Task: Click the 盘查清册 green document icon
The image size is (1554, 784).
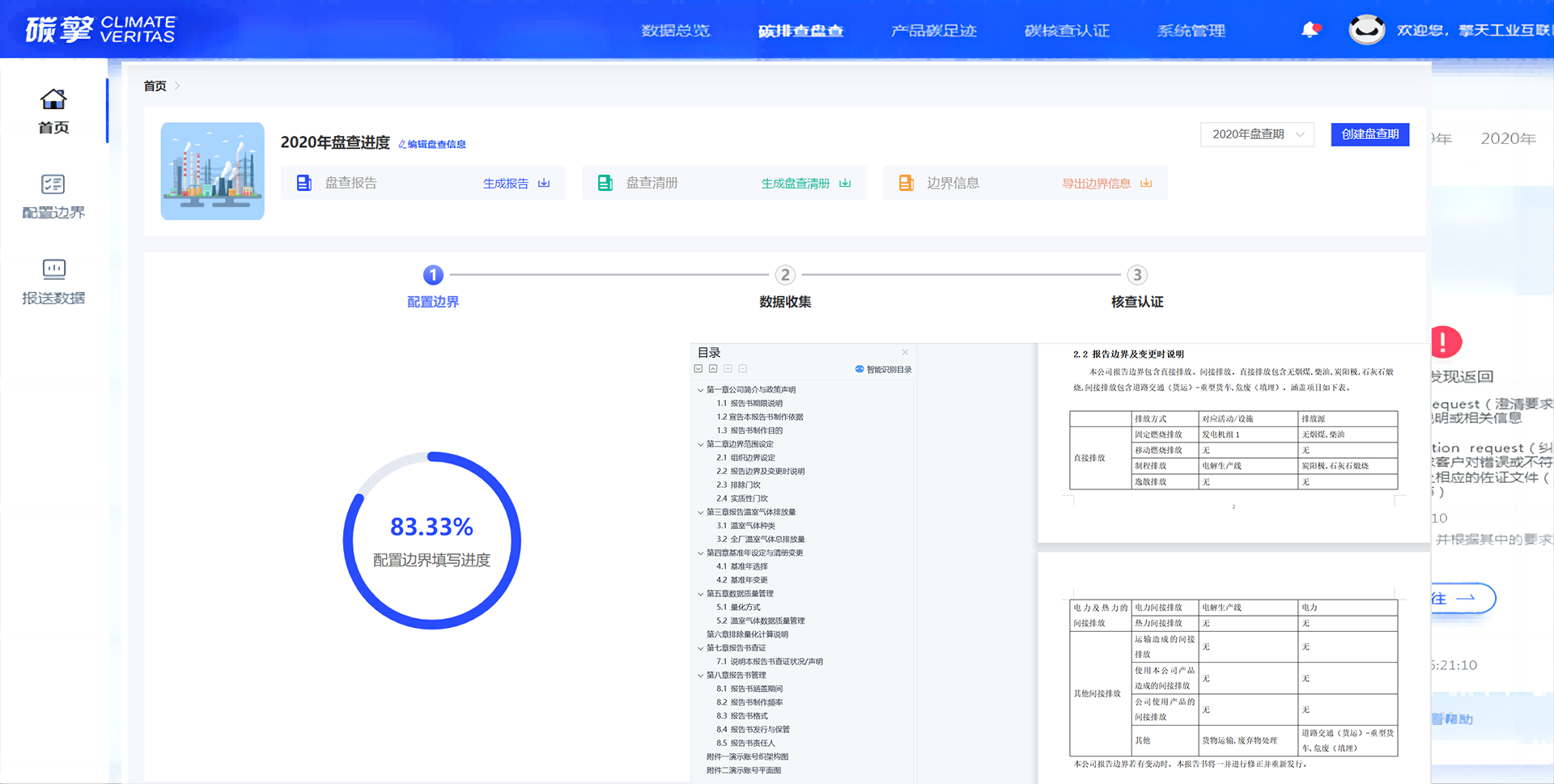Action: 605,183
